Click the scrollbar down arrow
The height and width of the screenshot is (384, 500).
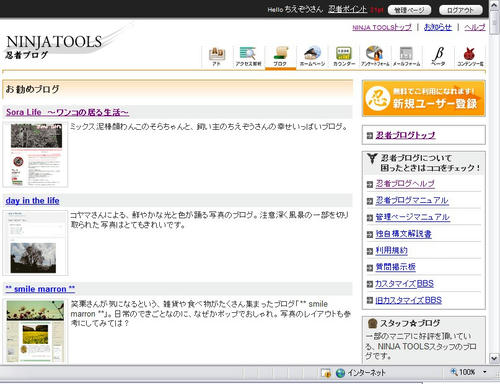tap(494, 358)
